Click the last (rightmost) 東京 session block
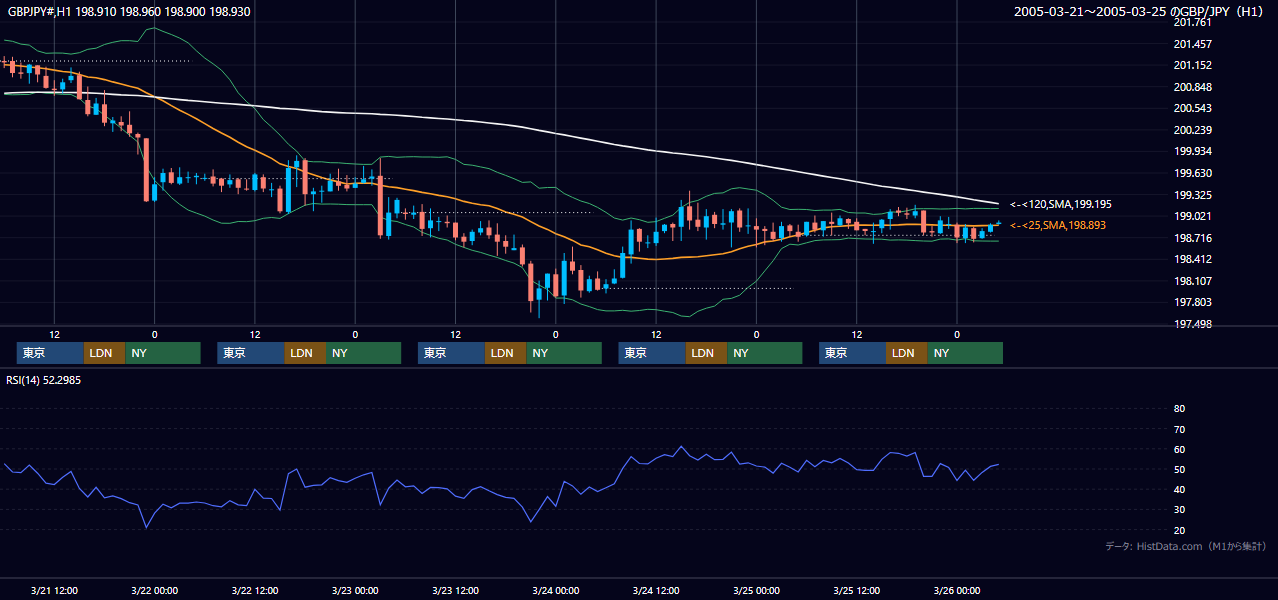Image resolution: width=1278 pixels, height=600 pixels. click(x=852, y=353)
